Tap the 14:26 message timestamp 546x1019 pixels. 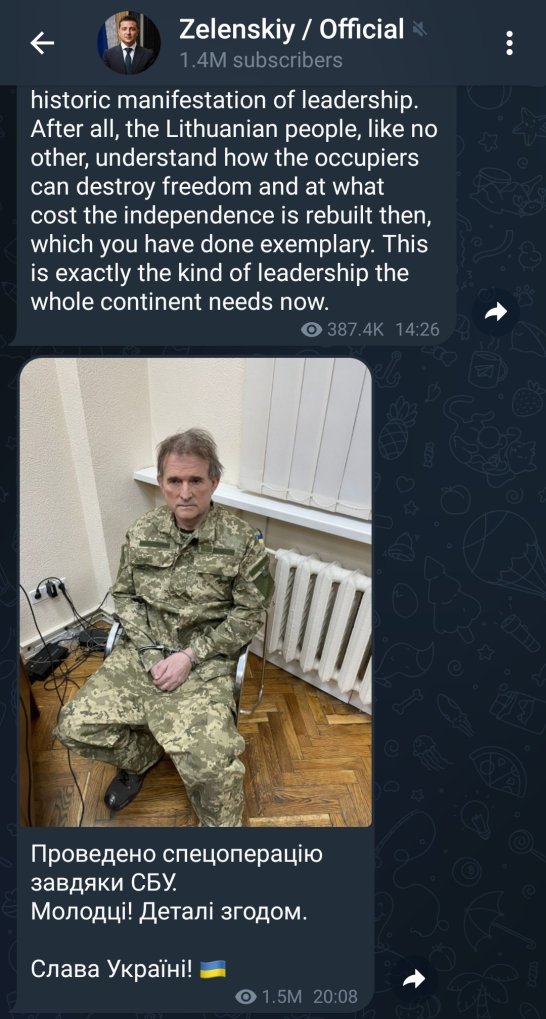[417, 330]
